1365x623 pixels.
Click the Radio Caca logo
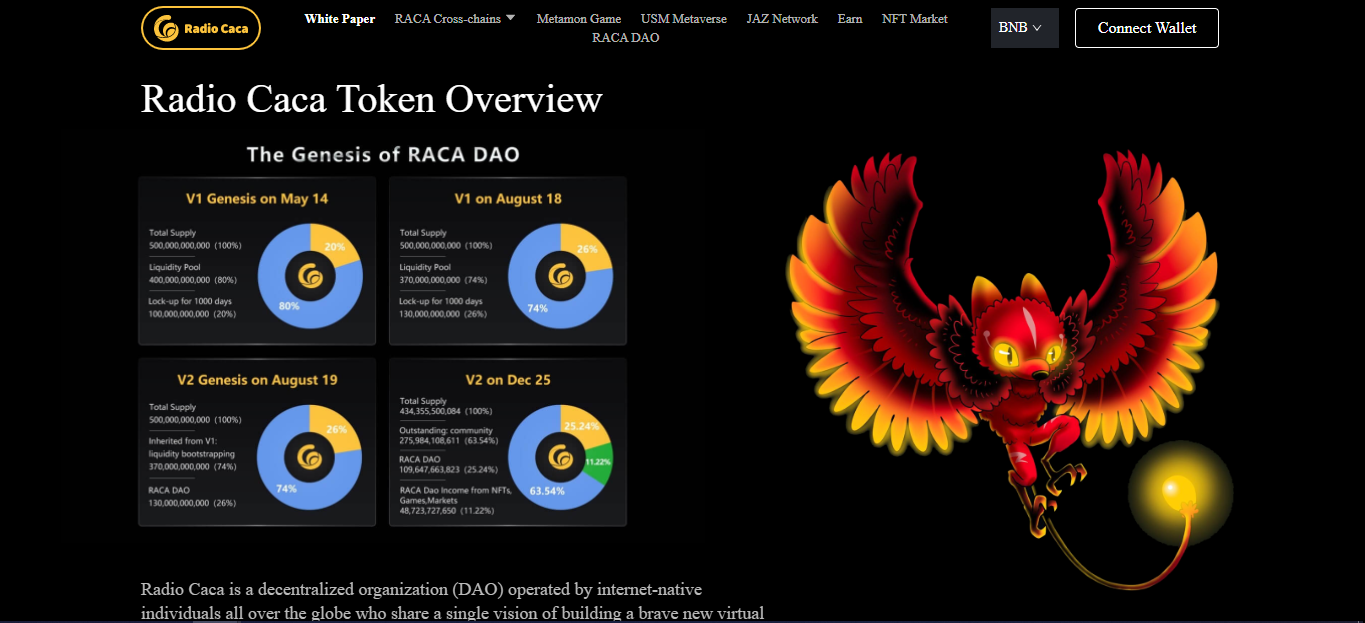(x=201, y=28)
